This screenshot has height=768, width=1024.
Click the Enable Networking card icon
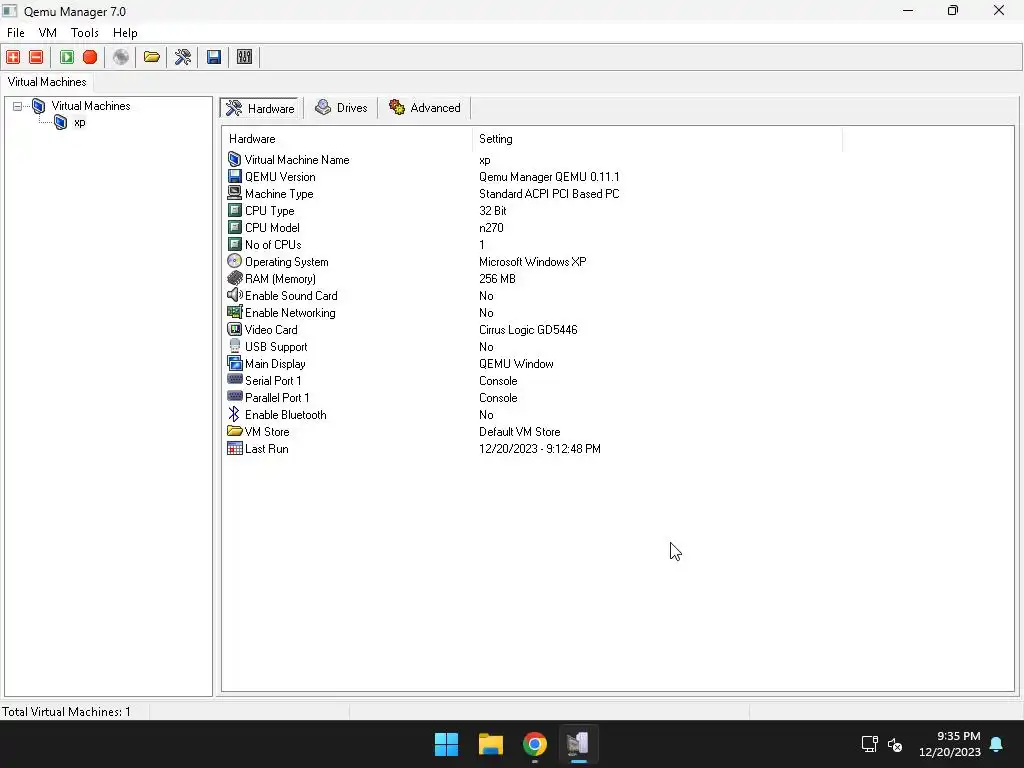234,312
